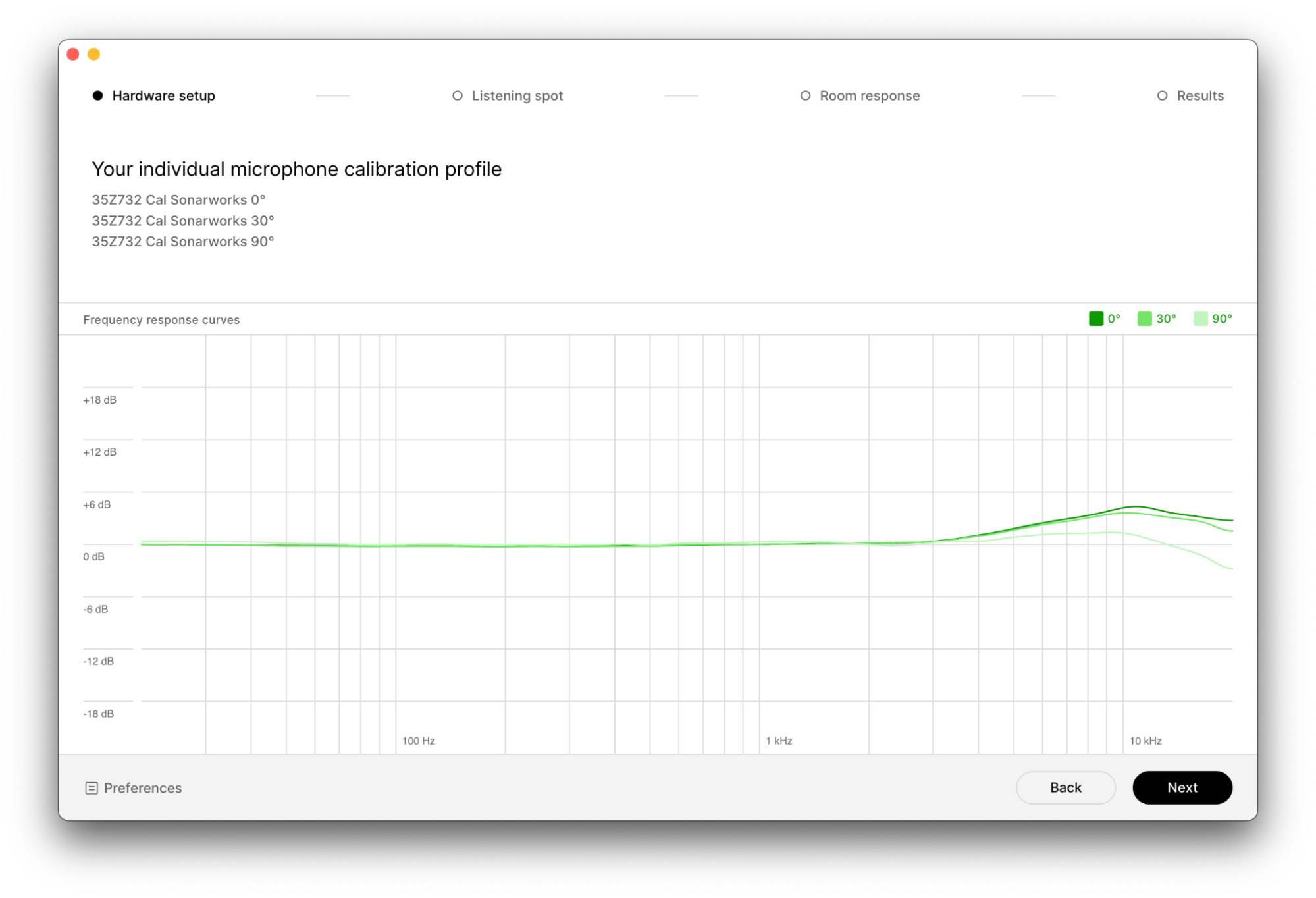Toggle the 30° green legend swatch
Screen dimensions: 1316x898
pyautogui.click(x=1145, y=319)
